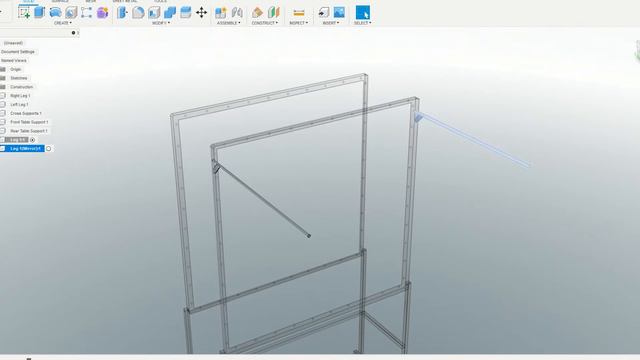Viewport: 640px width, 360px height.
Task: Click the component icon beside Right Leg 1
Action: pos(3,96)
